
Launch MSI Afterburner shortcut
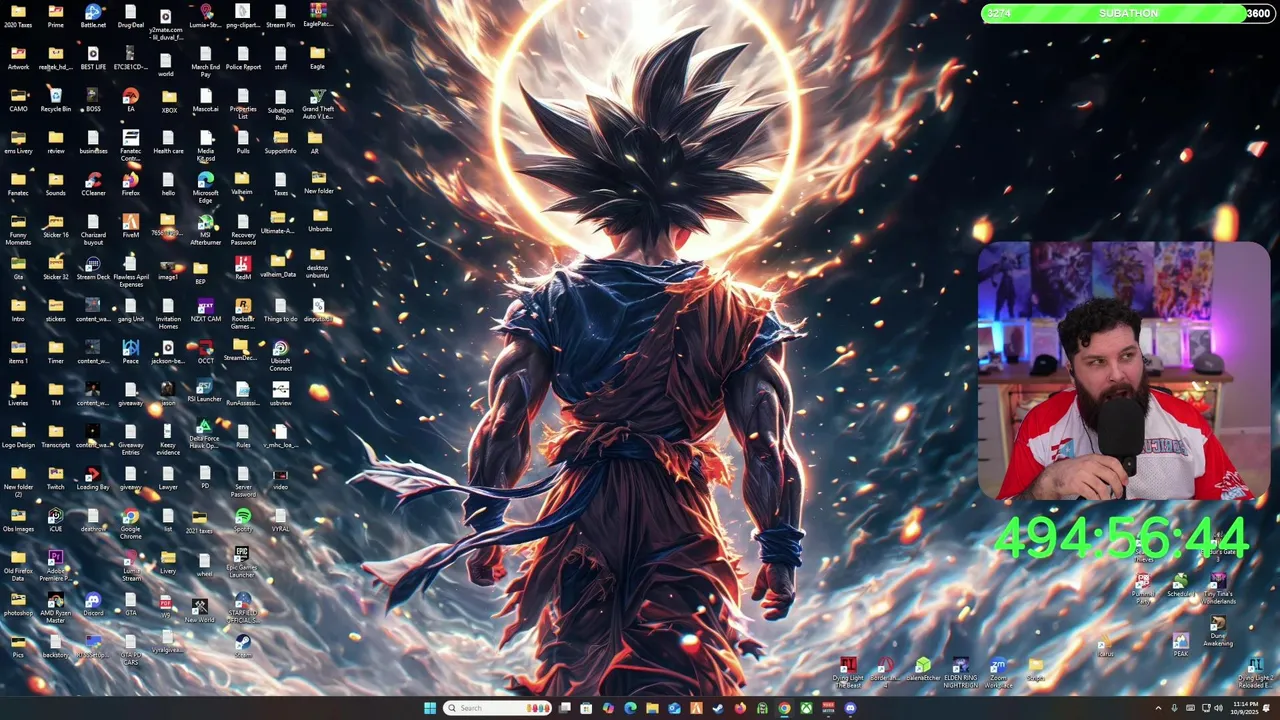(x=205, y=230)
